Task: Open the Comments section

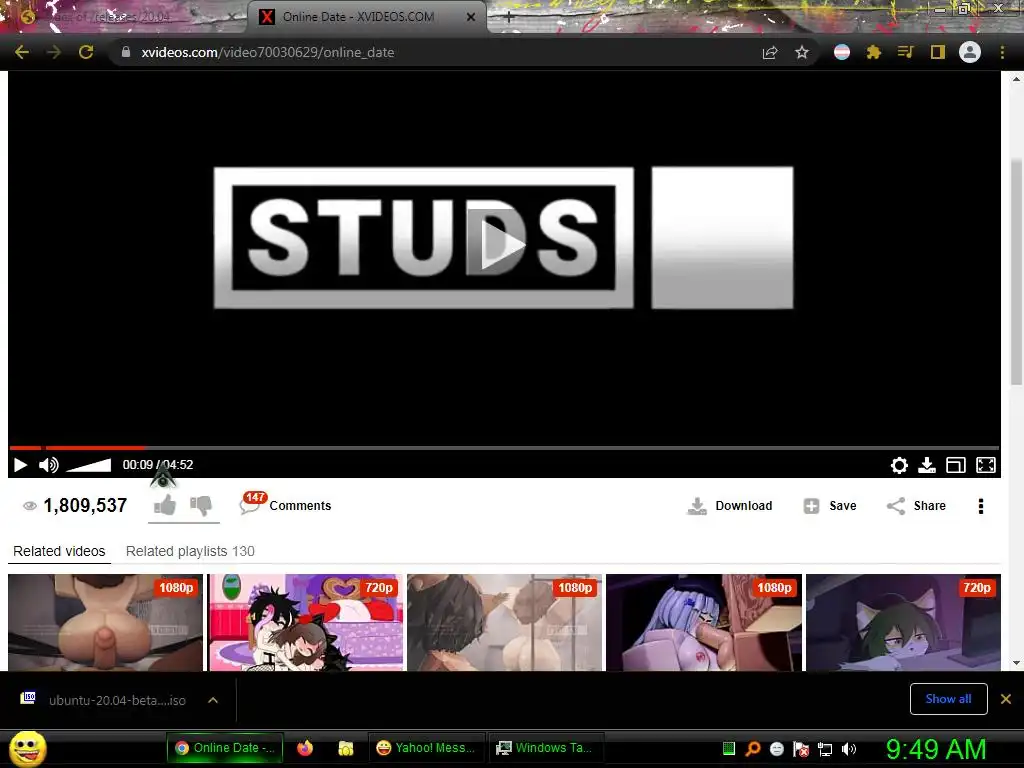Action: 285,505
